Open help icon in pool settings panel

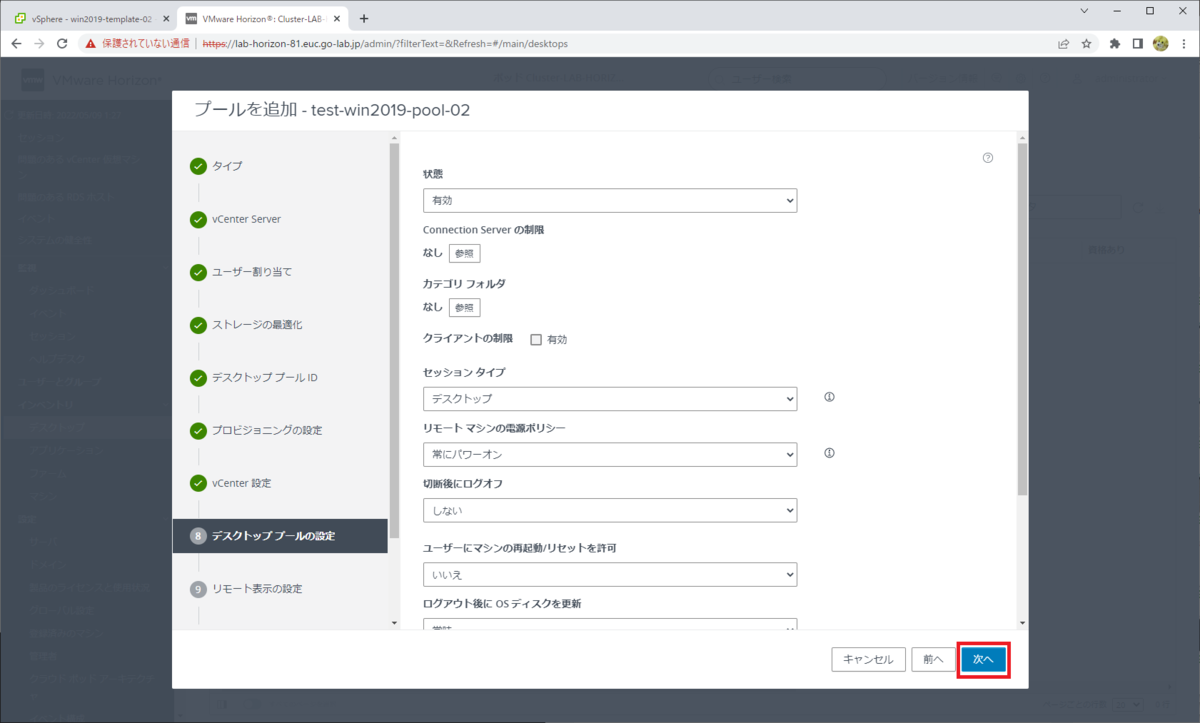click(x=988, y=158)
